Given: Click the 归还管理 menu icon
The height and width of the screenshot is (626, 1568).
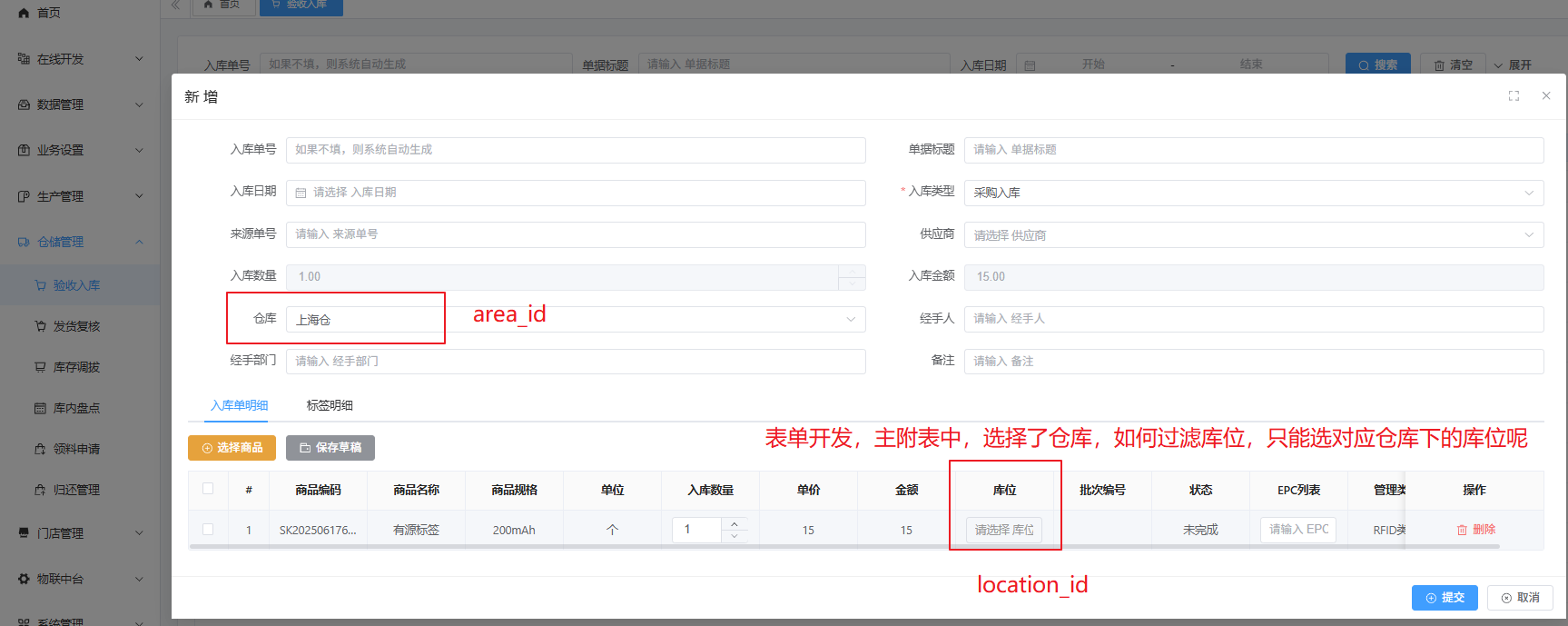Looking at the screenshot, I should [40, 490].
